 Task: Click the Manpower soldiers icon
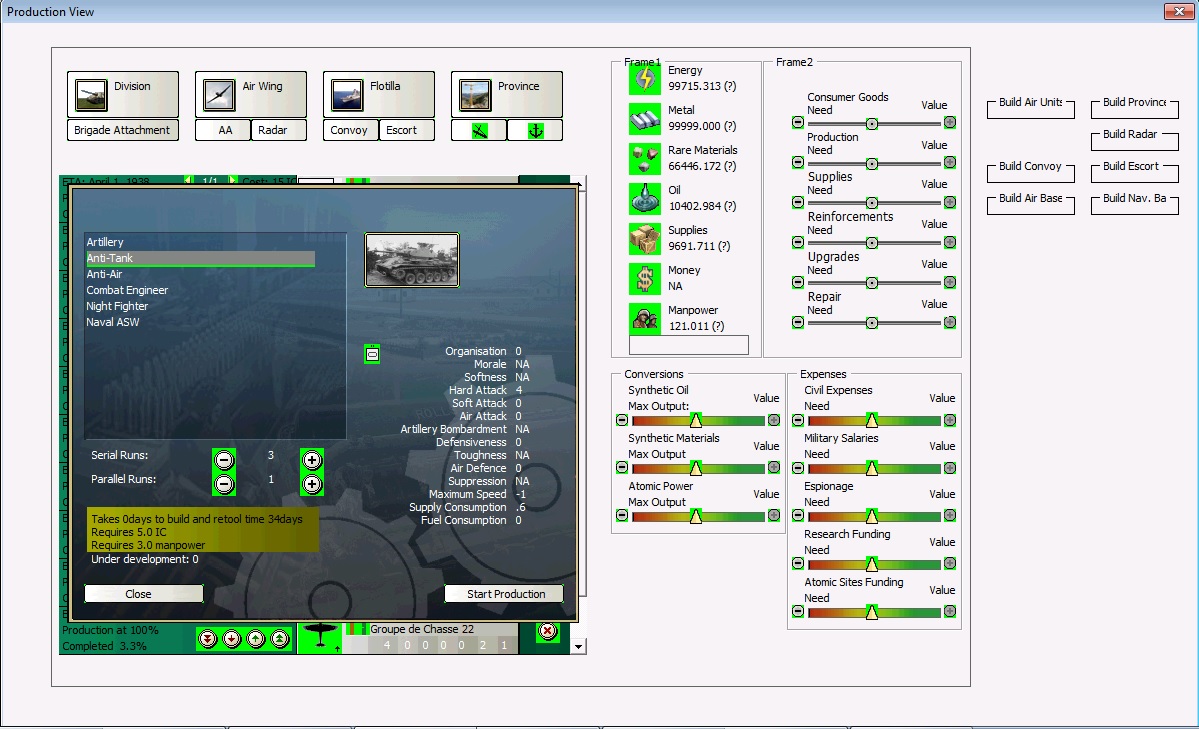pyautogui.click(x=644, y=319)
